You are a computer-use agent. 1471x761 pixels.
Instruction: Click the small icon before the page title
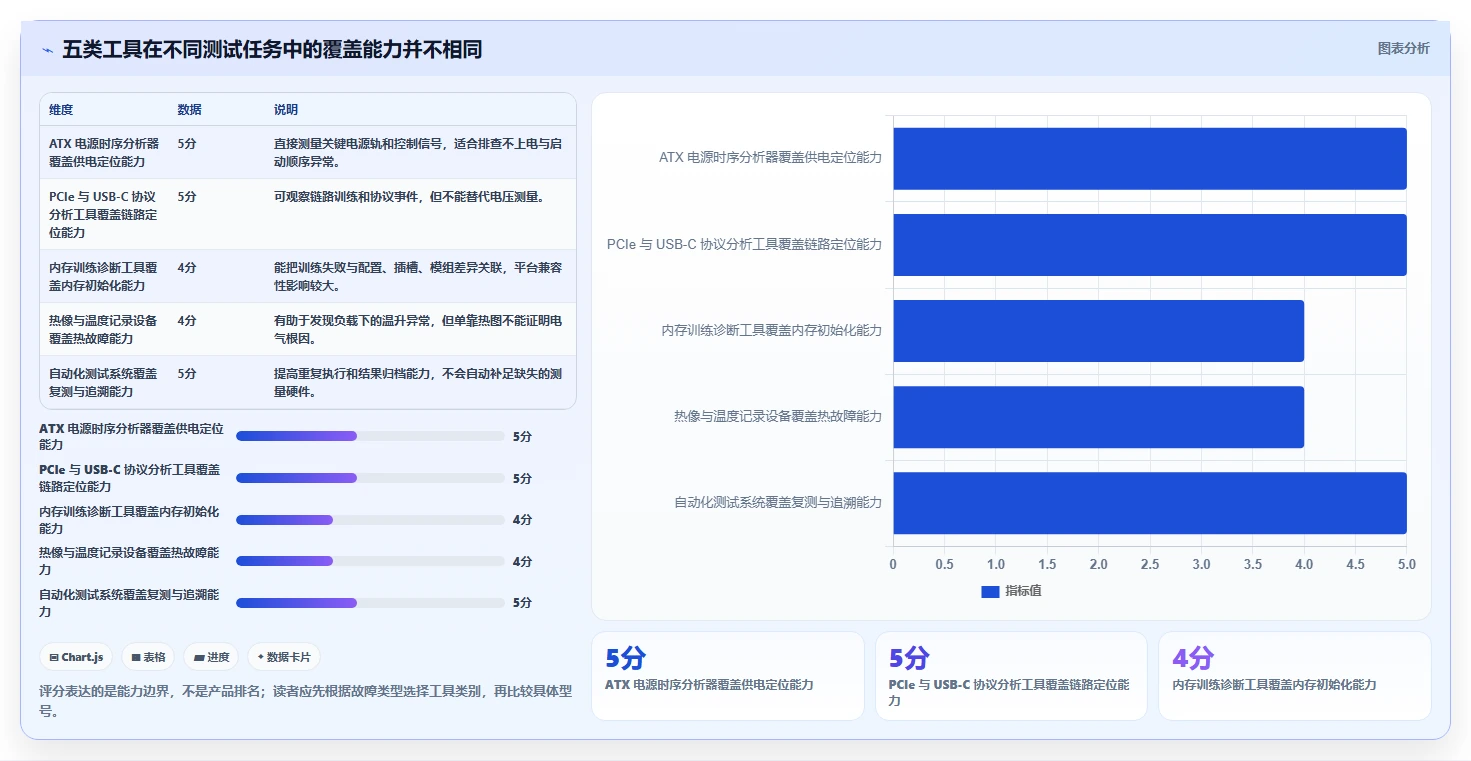(47, 50)
